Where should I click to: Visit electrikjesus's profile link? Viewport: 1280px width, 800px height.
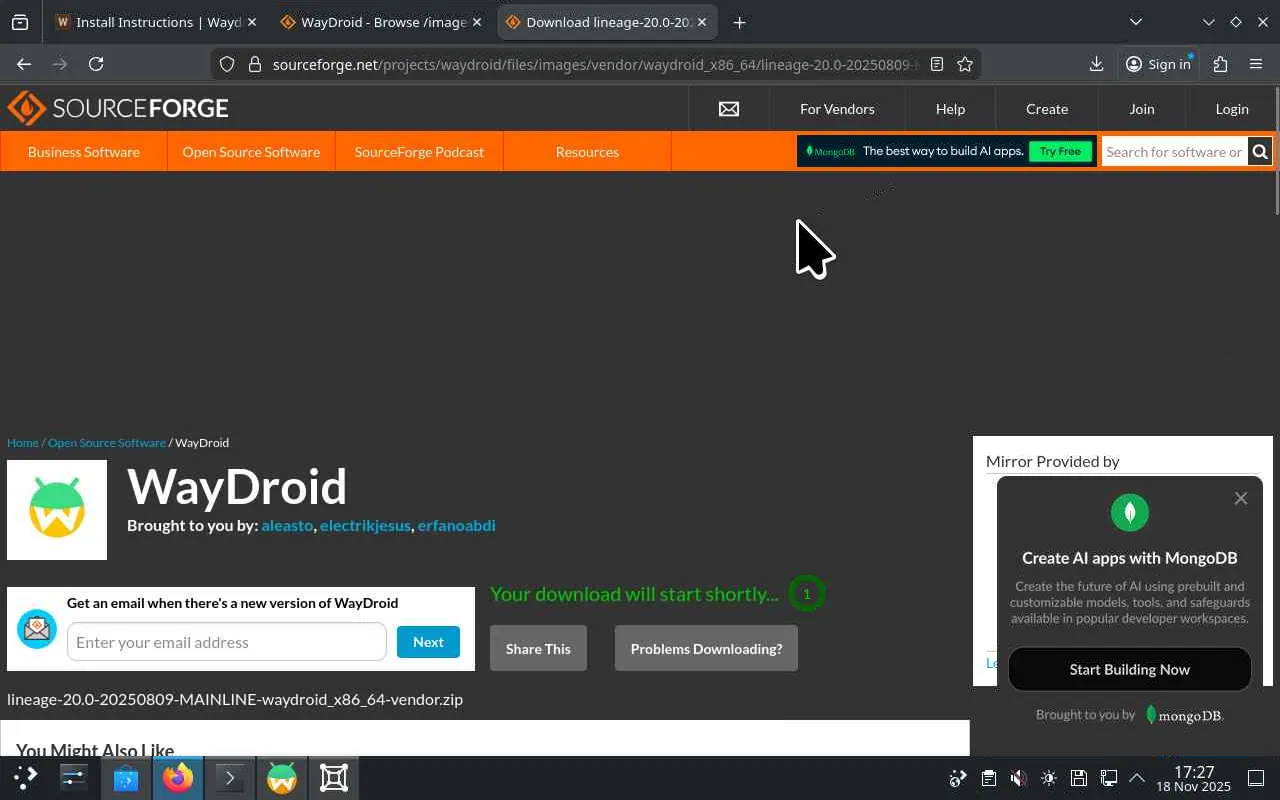365,526
